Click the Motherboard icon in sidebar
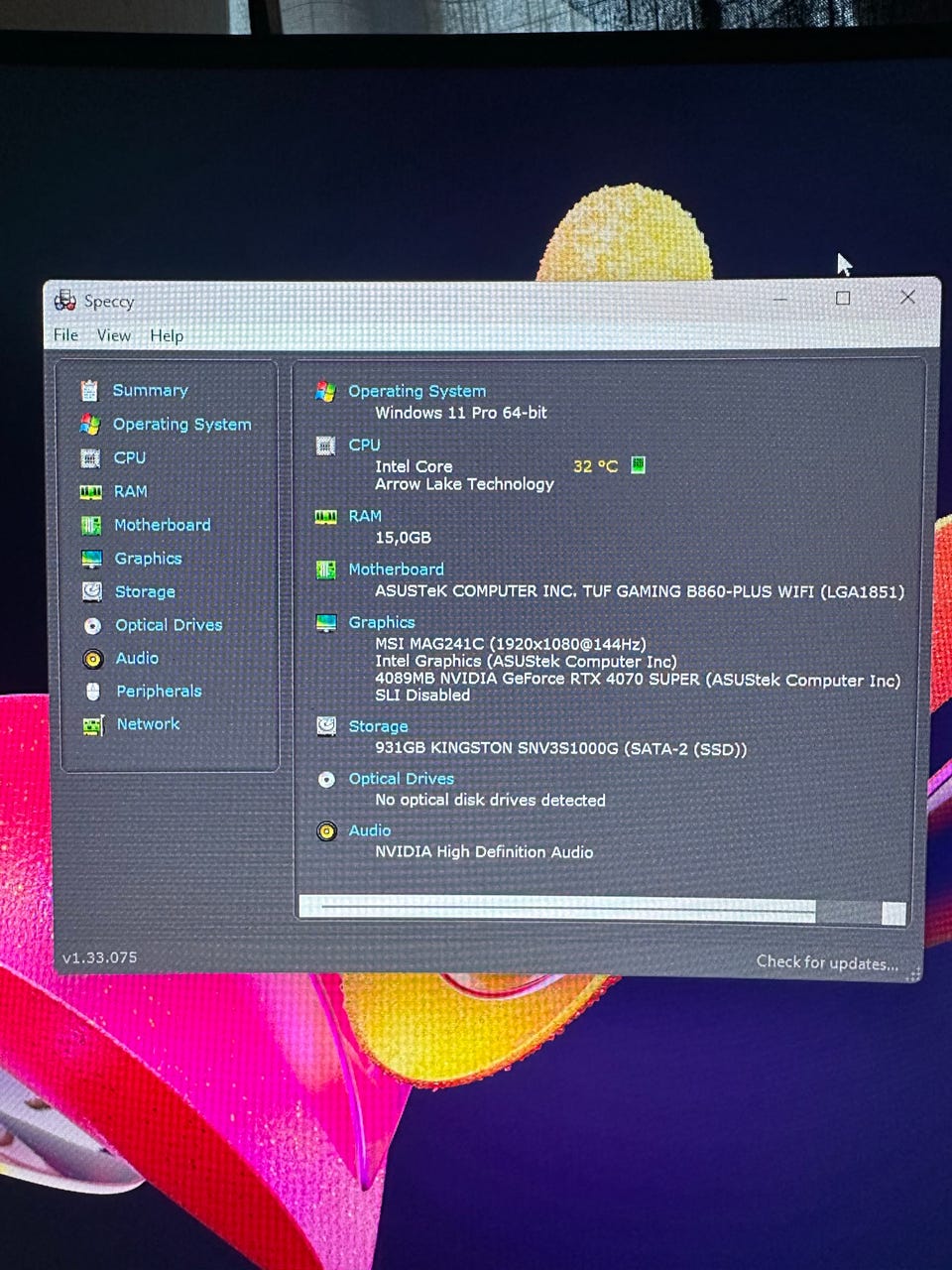This screenshot has height=1270, width=952. point(91,525)
